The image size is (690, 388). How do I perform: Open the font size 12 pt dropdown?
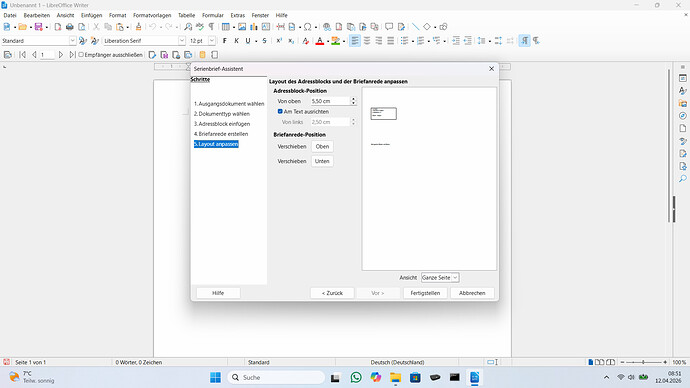[212, 41]
